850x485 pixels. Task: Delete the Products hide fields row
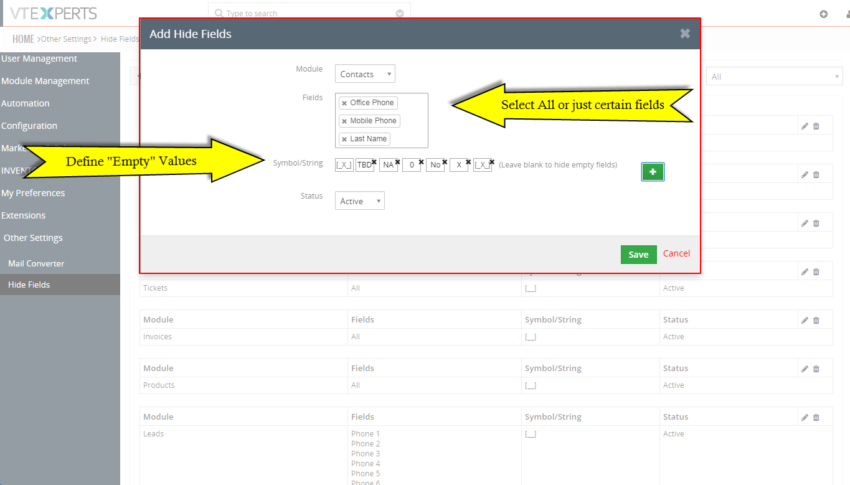[x=816, y=369]
